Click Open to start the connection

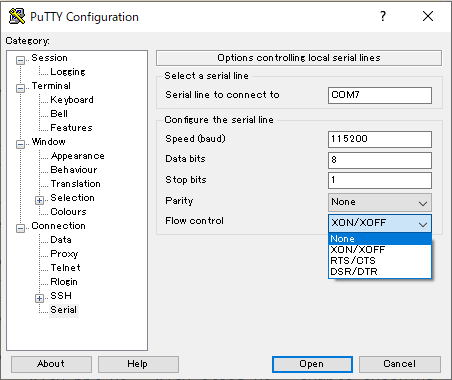(x=312, y=364)
